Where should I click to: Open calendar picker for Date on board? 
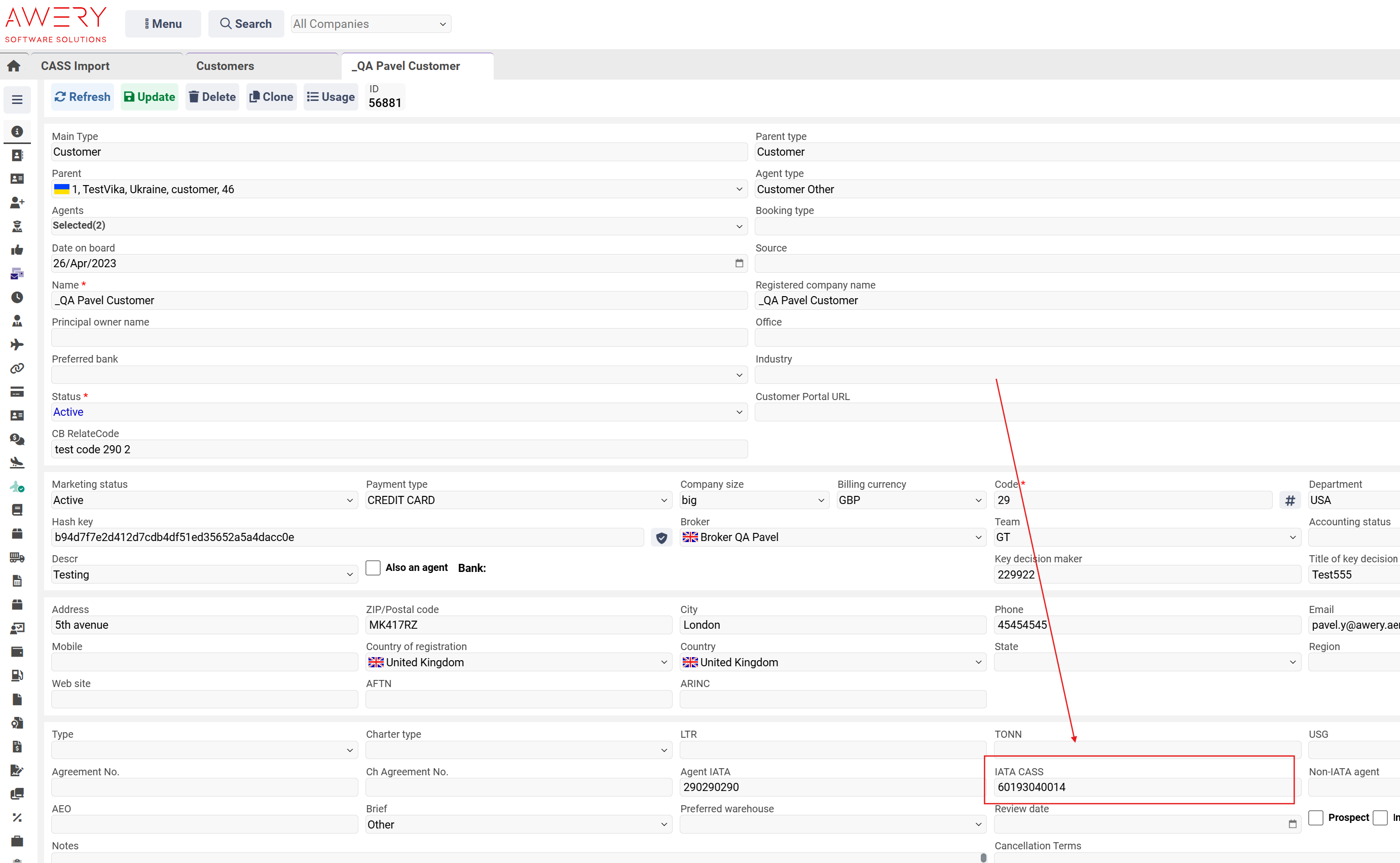(x=740, y=263)
